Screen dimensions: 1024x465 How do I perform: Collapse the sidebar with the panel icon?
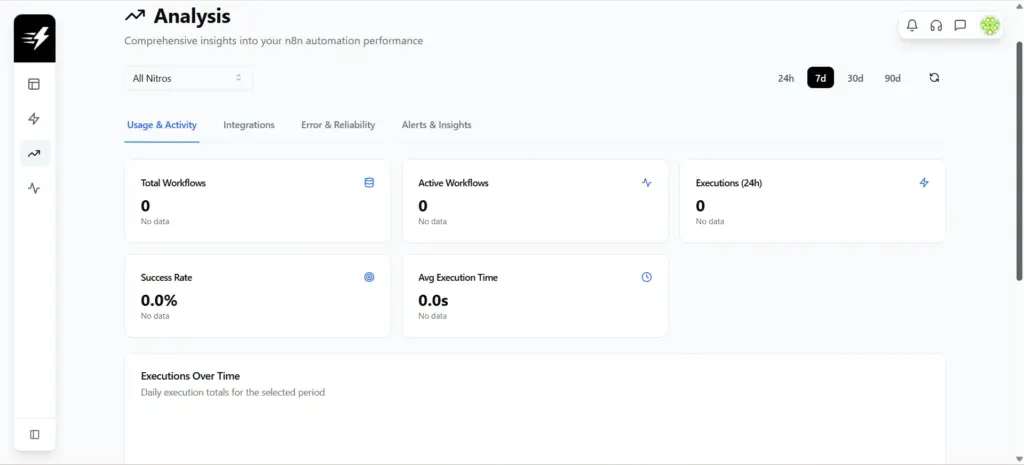(x=35, y=434)
